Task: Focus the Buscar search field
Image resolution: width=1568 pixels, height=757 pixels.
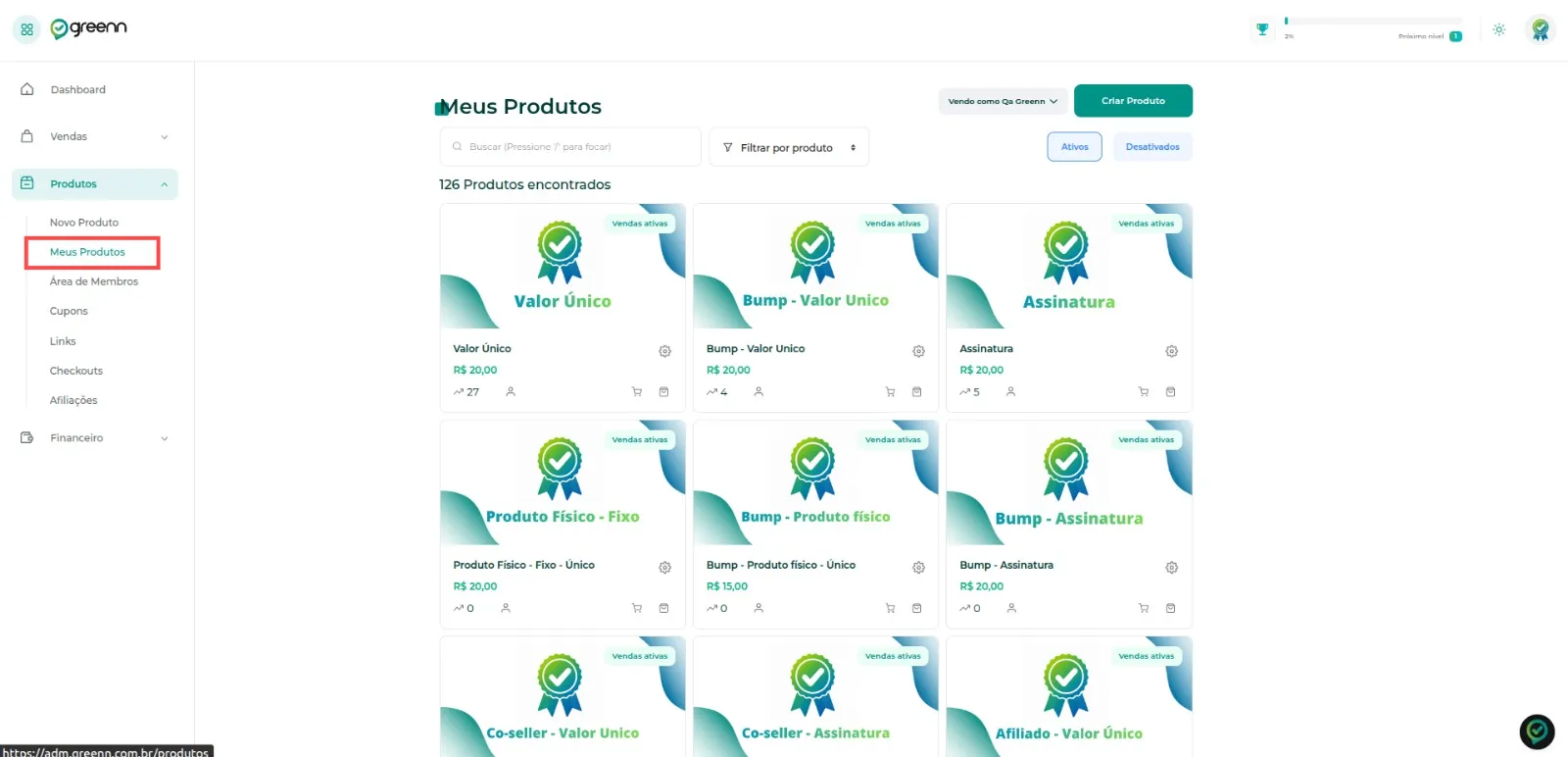Action: tap(570, 147)
